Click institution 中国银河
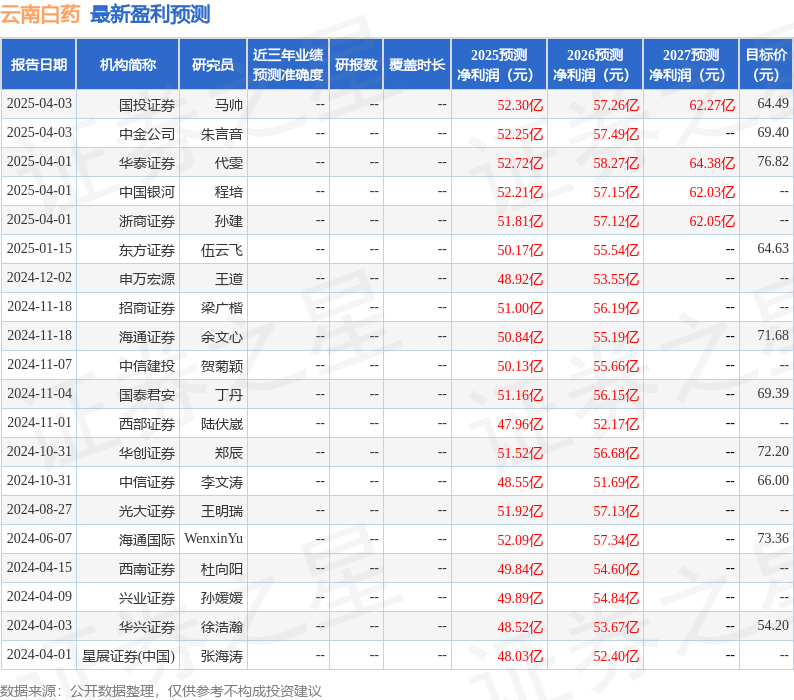 tap(147, 192)
